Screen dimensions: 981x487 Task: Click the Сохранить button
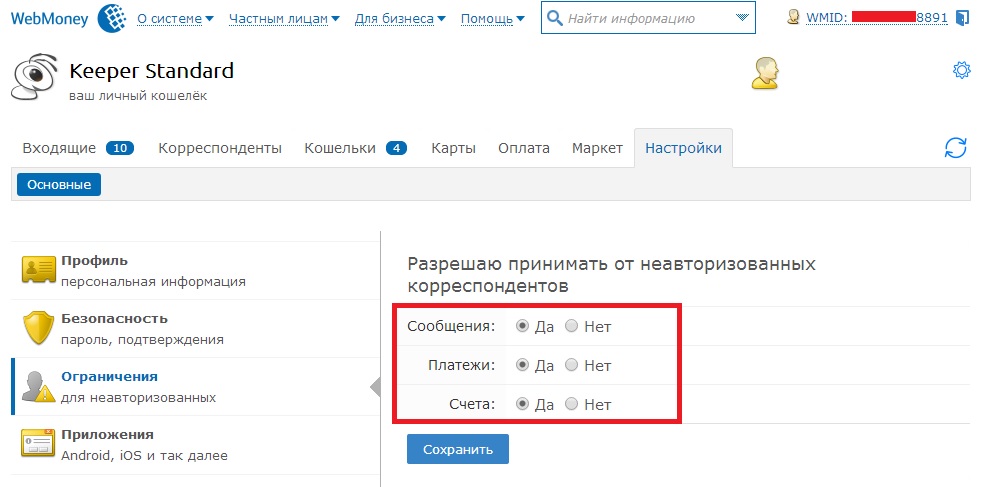458,449
